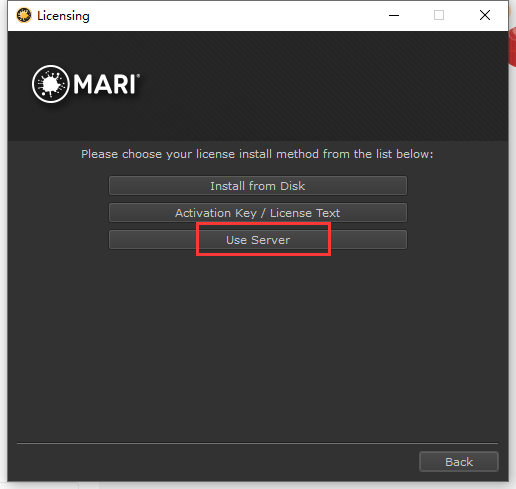The width and height of the screenshot is (516, 489).
Task: Click the dark header banner right of MARI logo
Action: coord(323,86)
